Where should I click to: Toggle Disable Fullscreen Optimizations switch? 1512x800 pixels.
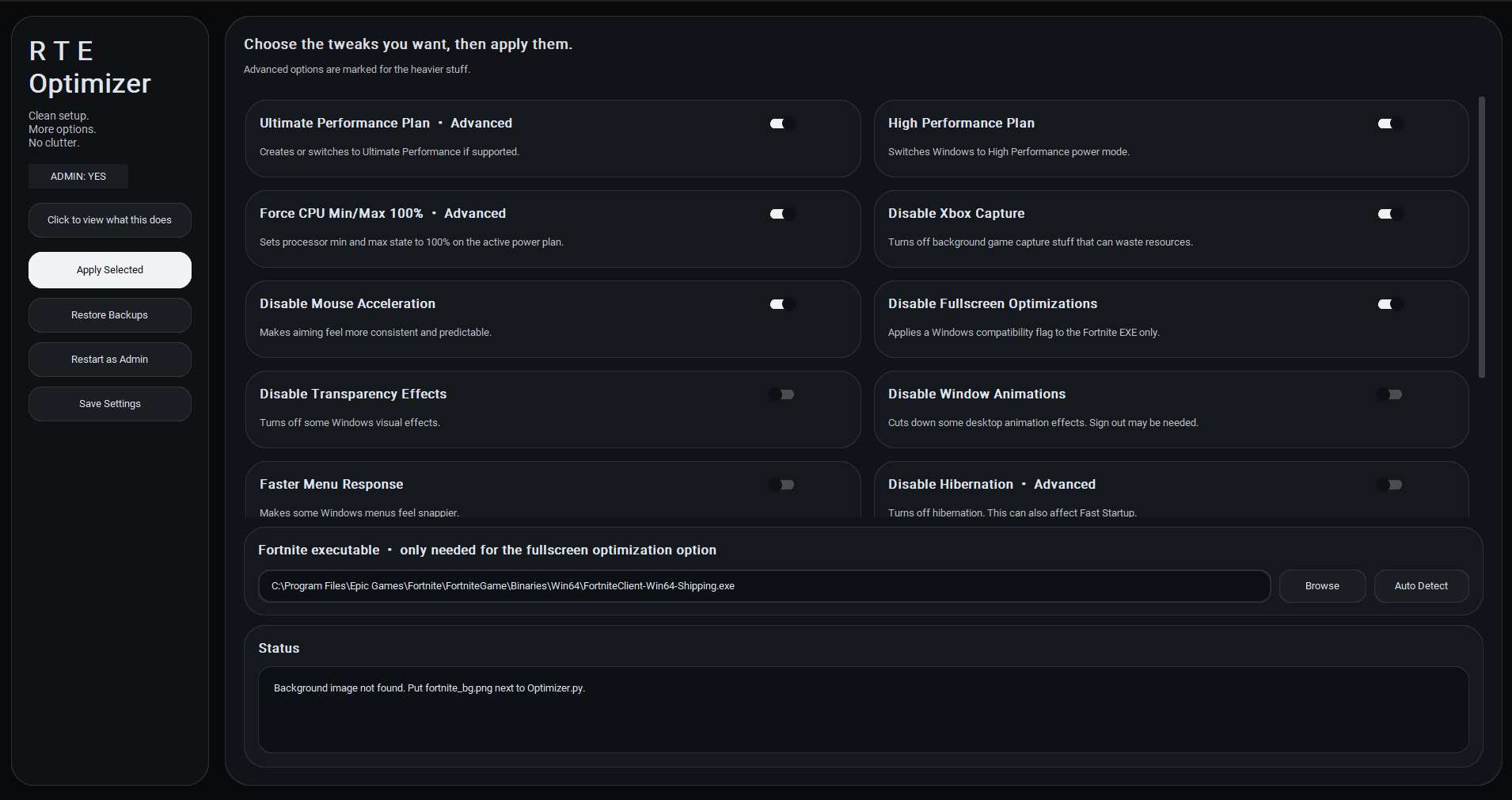1390,304
